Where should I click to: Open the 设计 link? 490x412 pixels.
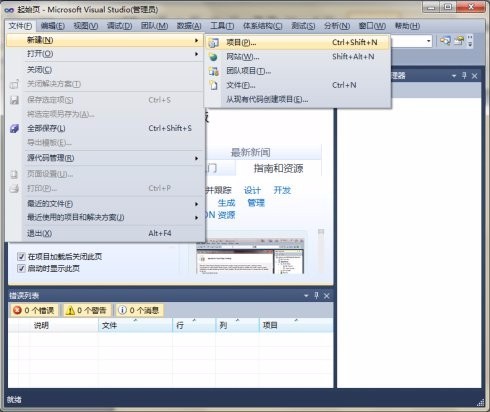tap(252, 190)
